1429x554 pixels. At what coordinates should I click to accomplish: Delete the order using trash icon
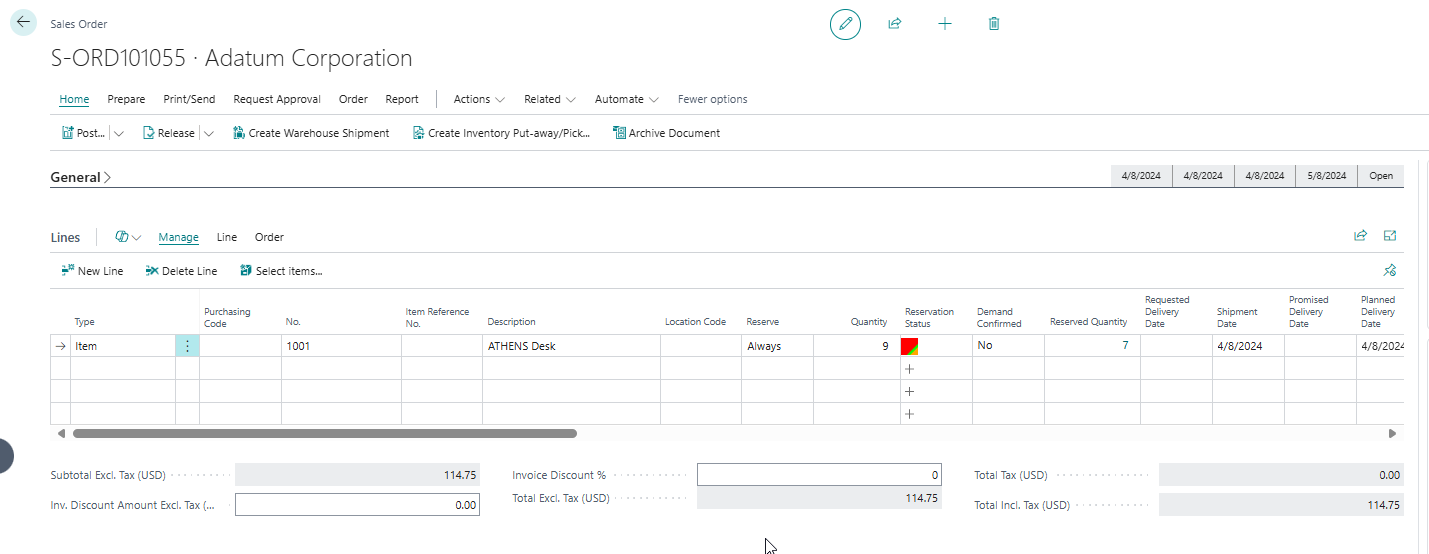point(994,23)
